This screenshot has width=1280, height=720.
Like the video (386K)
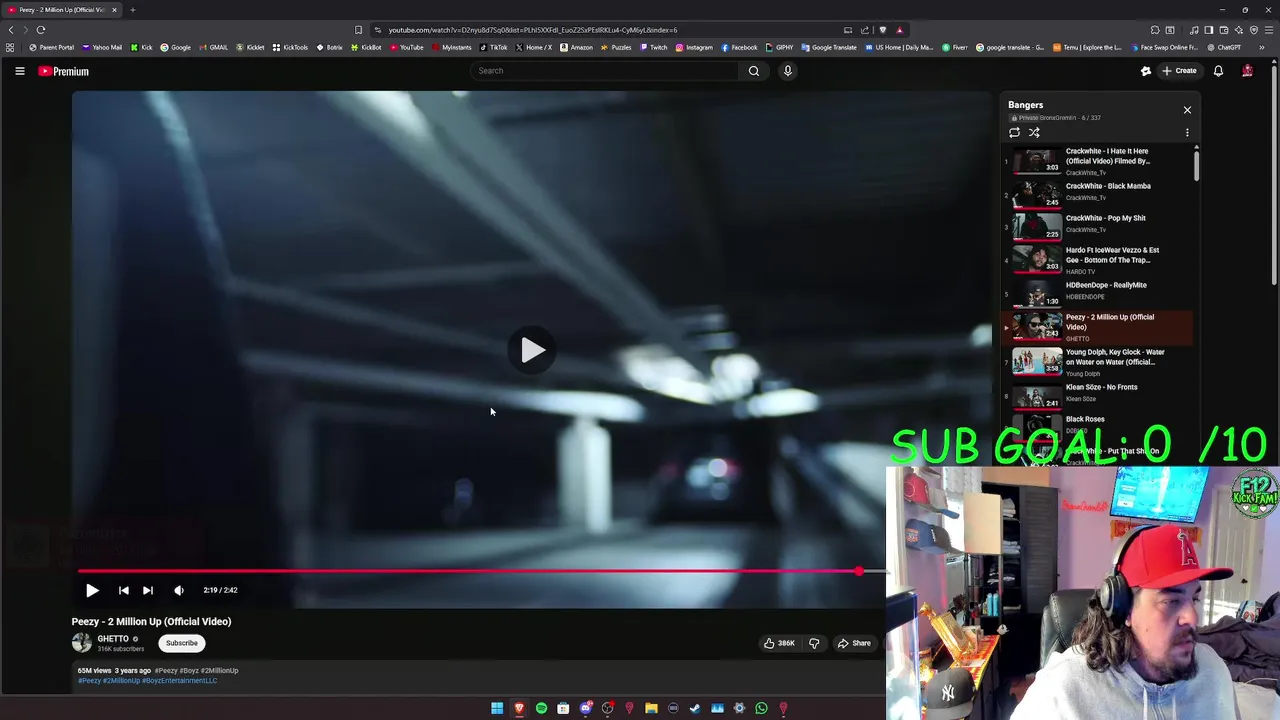point(779,643)
